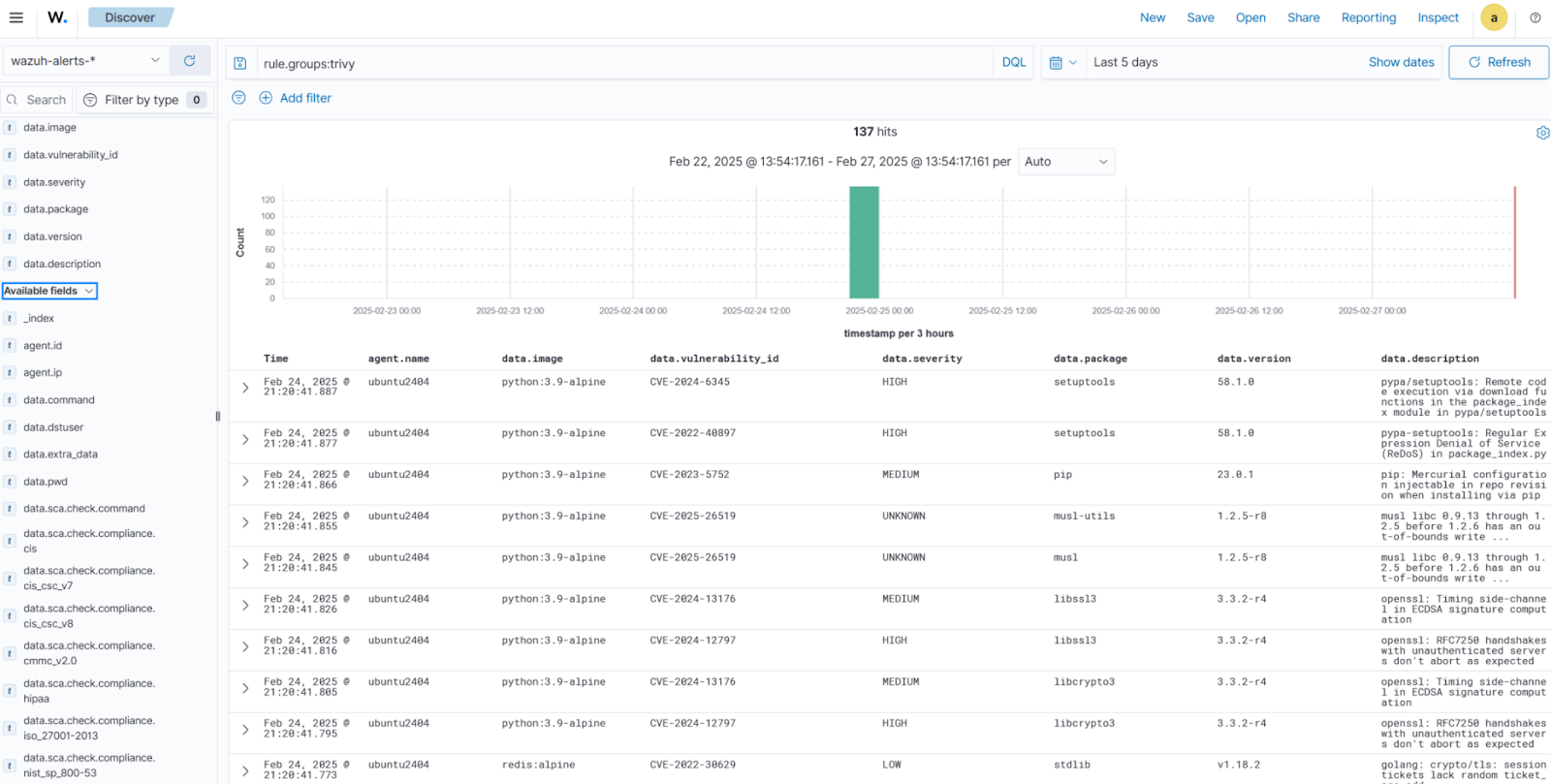The height and width of the screenshot is (784, 1551).
Task: Click the green histogram bar
Action: tap(864, 242)
